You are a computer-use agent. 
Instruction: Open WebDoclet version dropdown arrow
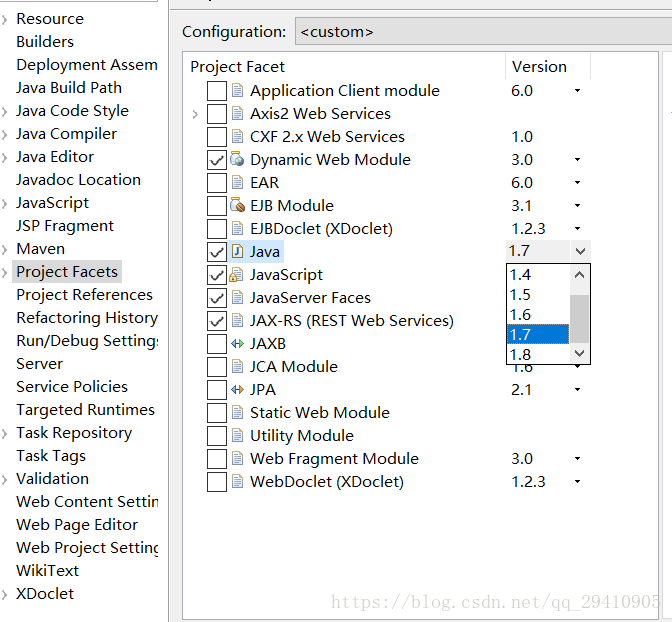[577, 481]
